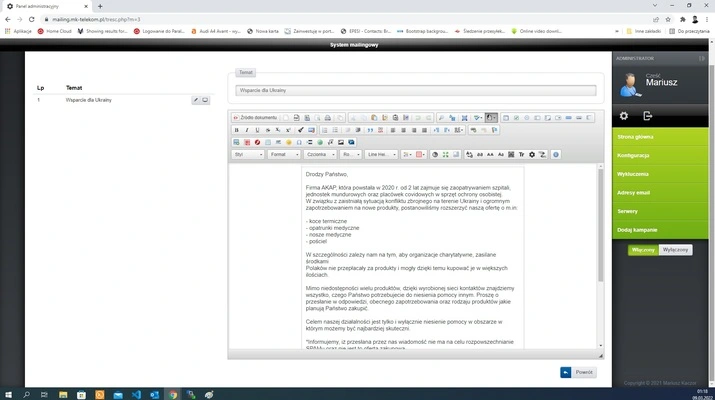
Task: Insert horizontal line in the editor
Action: [x=278, y=142]
